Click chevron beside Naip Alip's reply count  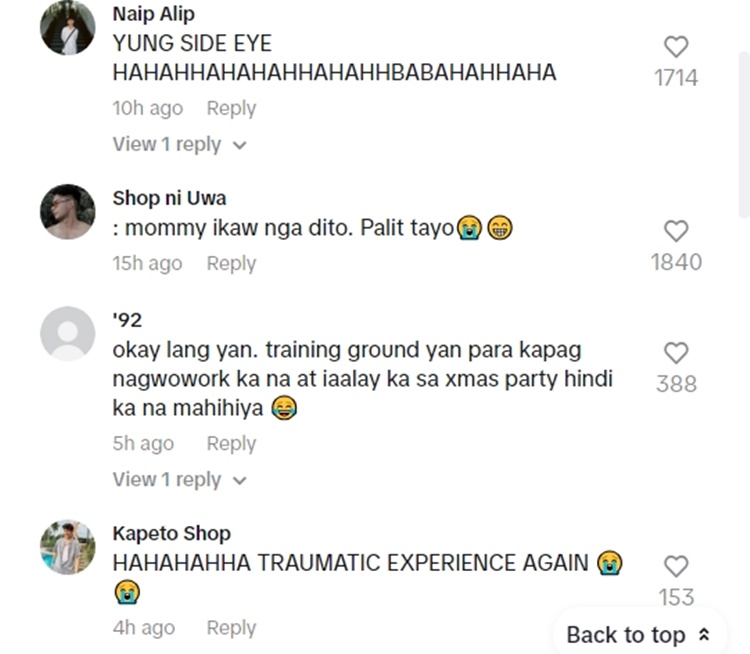click(239, 145)
